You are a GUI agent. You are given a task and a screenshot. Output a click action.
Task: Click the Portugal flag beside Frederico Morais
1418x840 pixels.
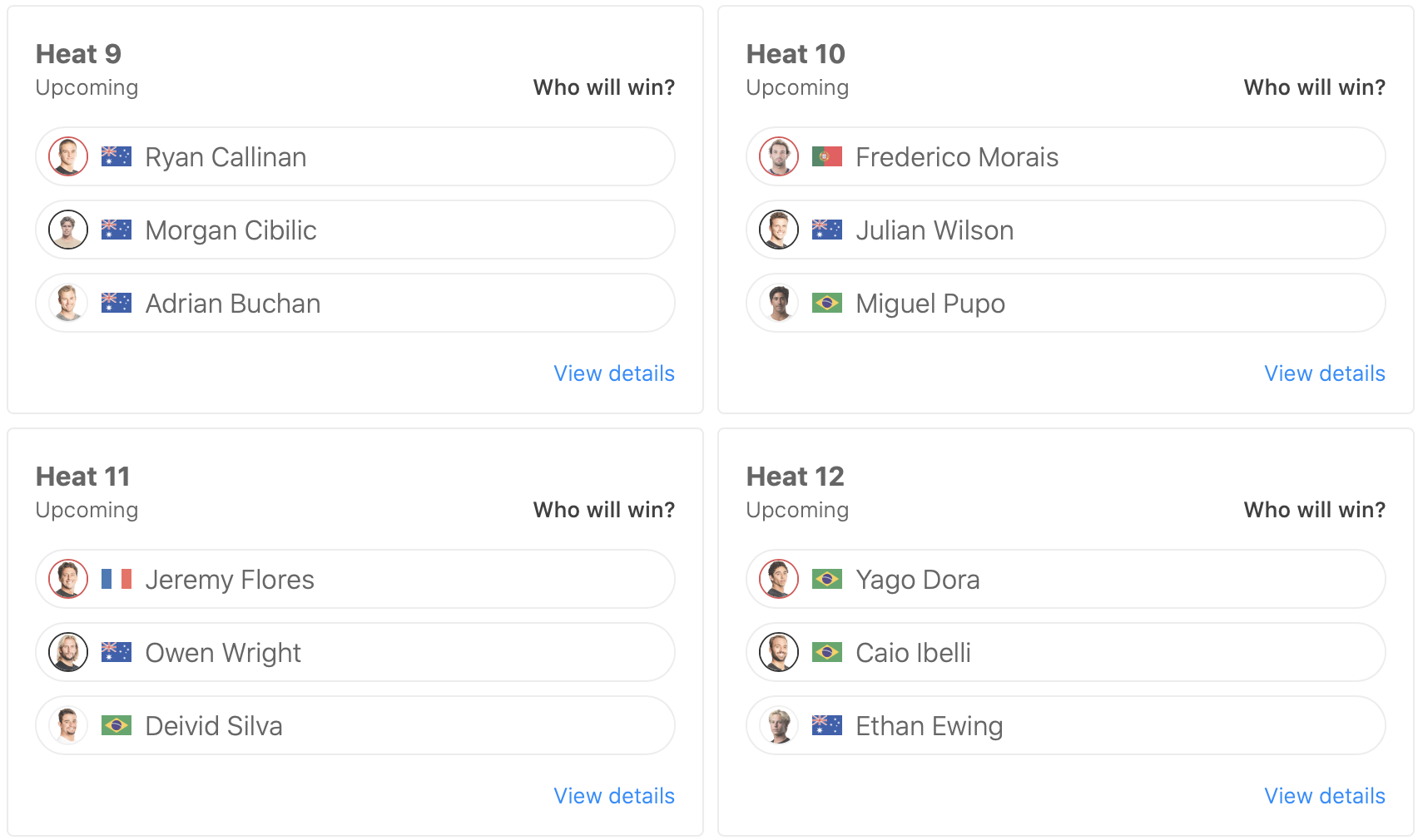click(x=826, y=156)
